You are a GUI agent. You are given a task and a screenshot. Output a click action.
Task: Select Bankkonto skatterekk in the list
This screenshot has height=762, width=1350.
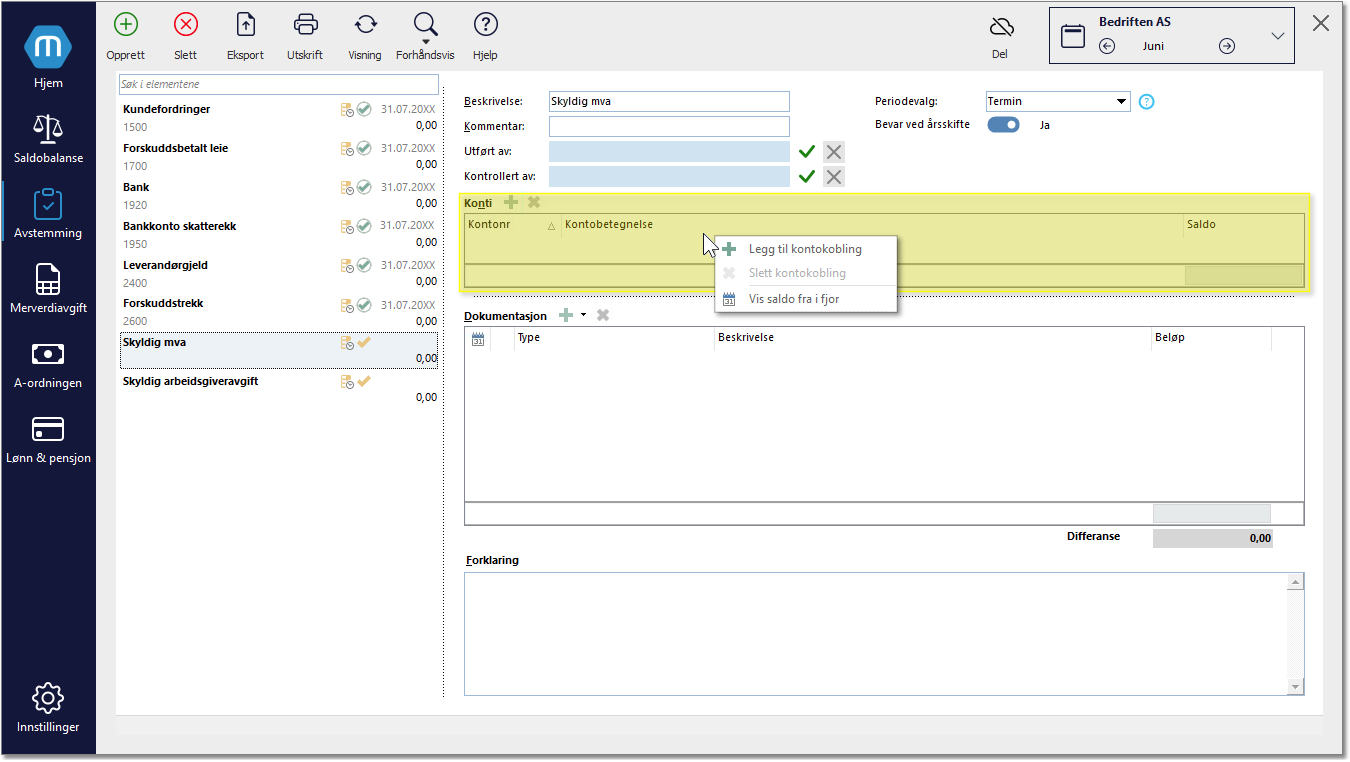279,235
